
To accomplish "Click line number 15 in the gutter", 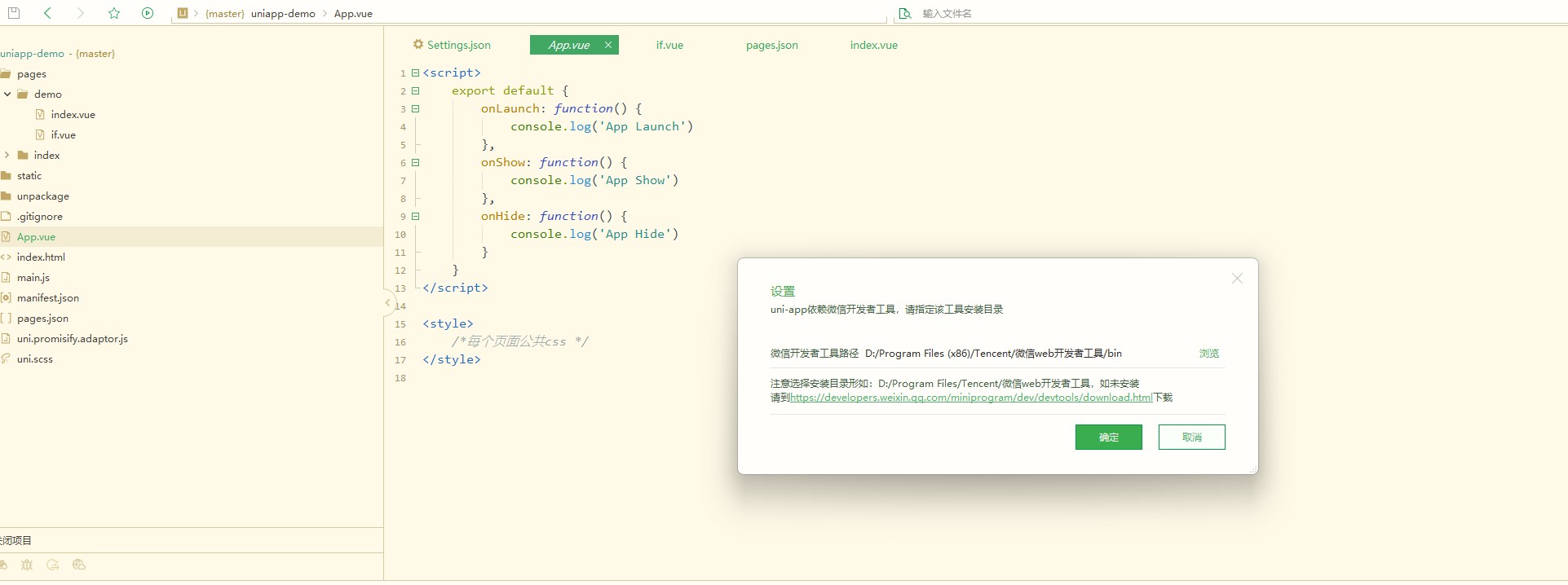I will point(400,323).
